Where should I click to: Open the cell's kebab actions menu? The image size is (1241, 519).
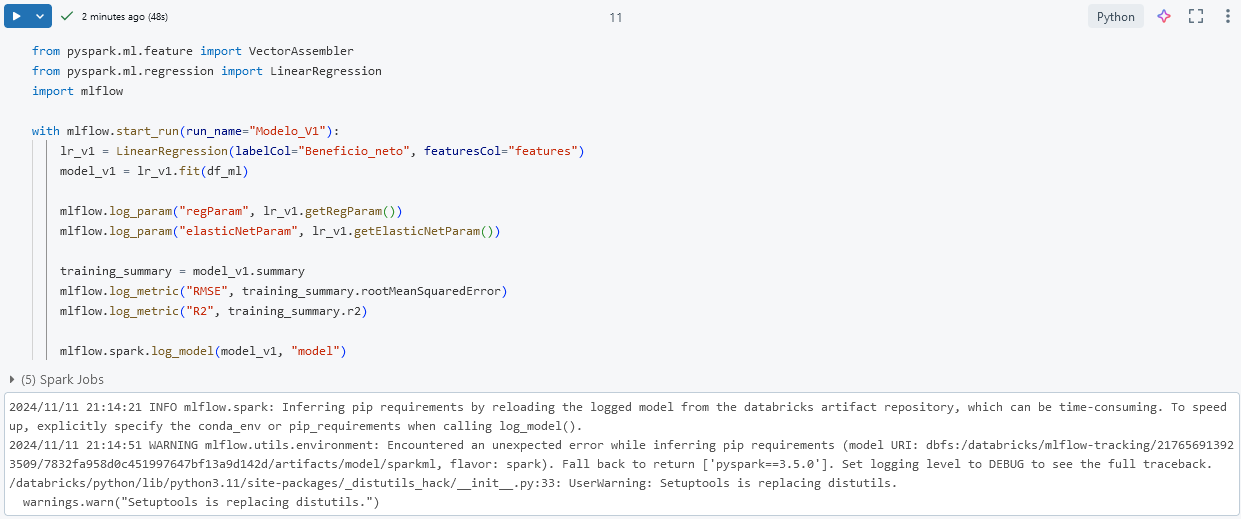point(1227,16)
